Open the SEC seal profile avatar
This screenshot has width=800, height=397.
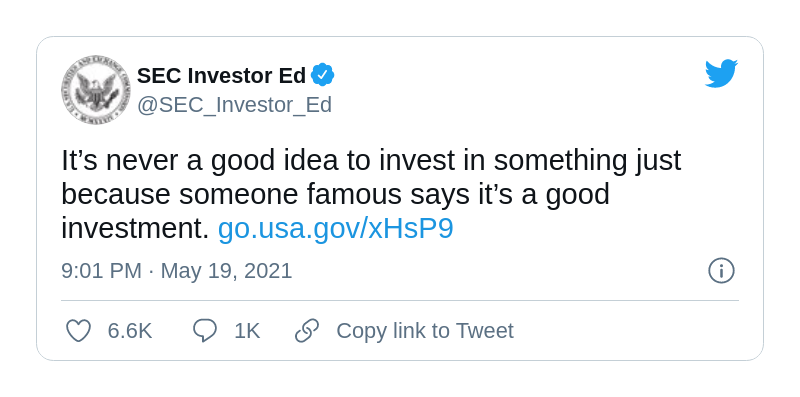click(x=95, y=90)
